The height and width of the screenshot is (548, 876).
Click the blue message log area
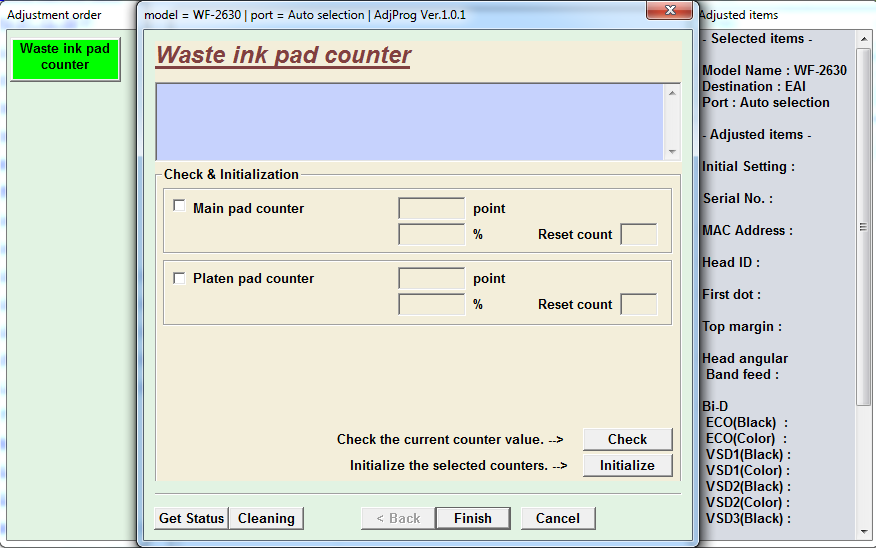coord(410,122)
